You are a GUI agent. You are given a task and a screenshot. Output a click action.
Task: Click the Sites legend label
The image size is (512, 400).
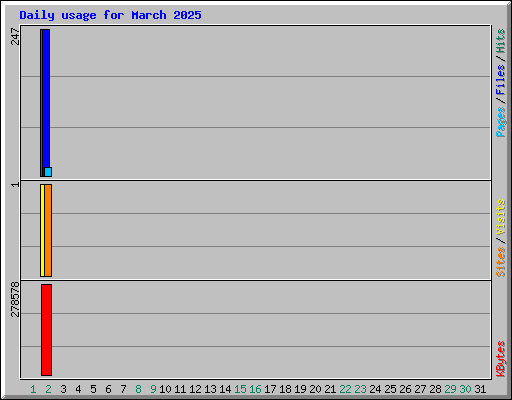pos(501,262)
